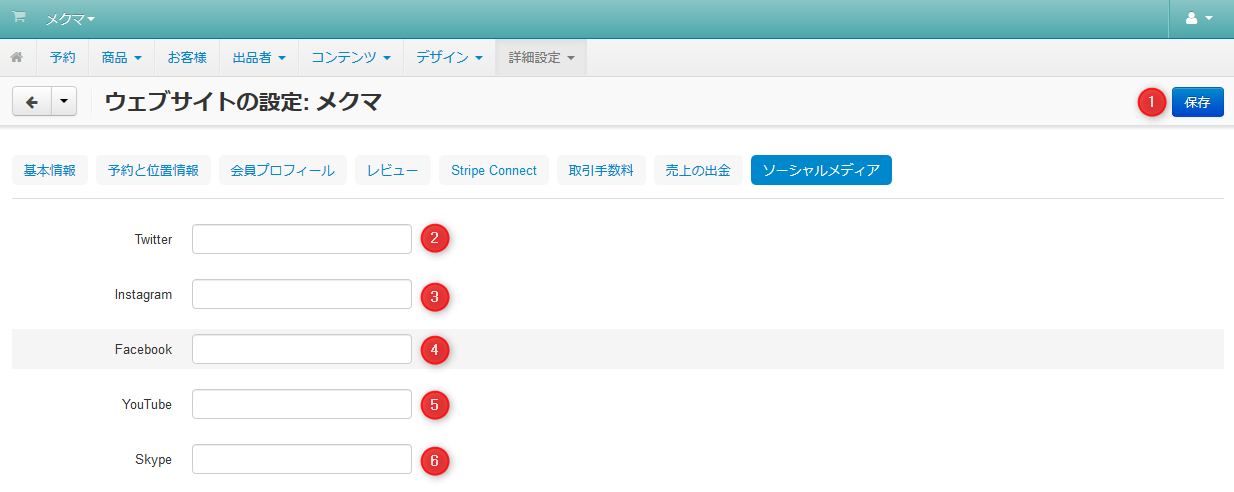The image size is (1234, 492).
Task: Expand the dropdown beside the back arrow
Action: (x=63, y=102)
